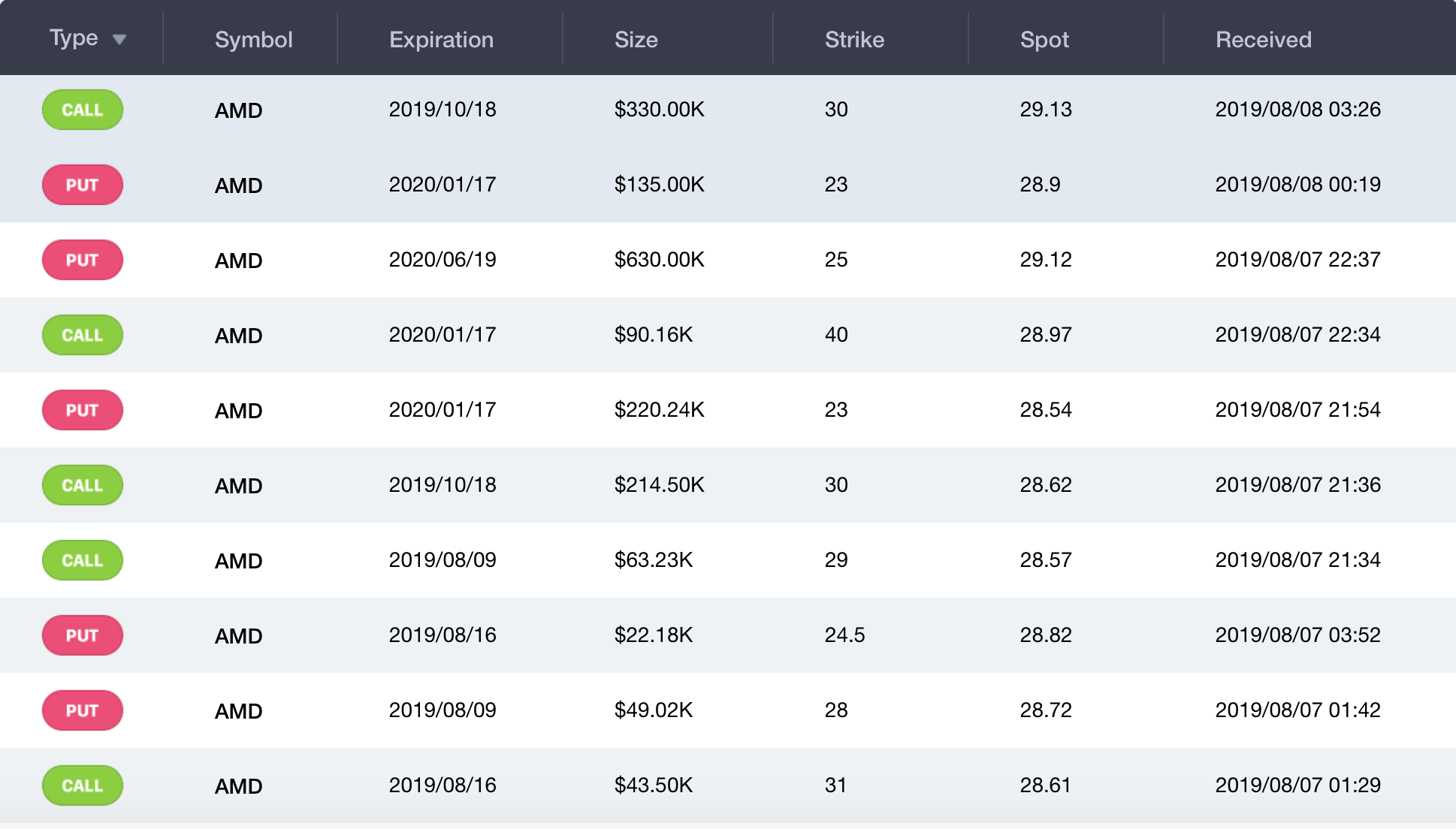The width and height of the screenshot is (1456, 829).
Task: Click AMD symbol in 2020/06/19 row
Action: pyautogui.click(x=238, y=261)
